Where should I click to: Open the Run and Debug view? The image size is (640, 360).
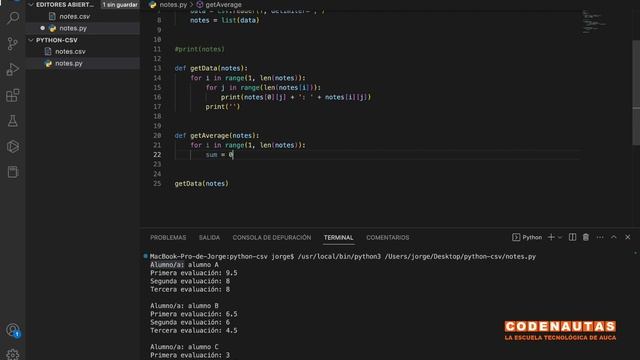13,69
